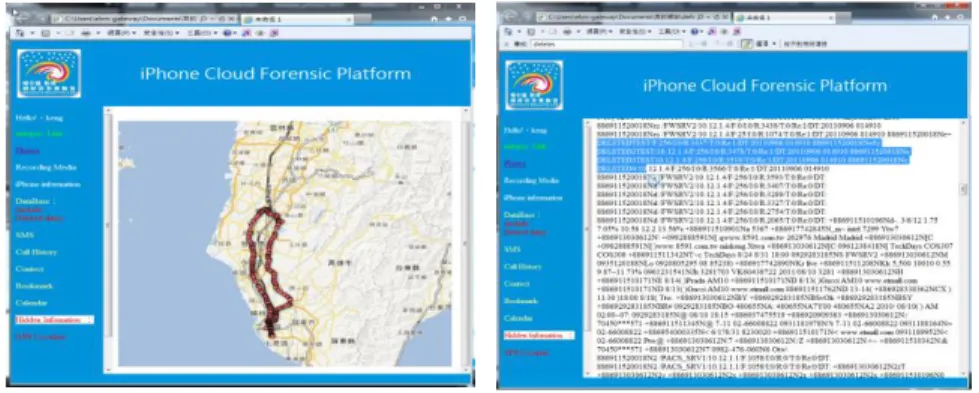The height and width of the screenshot is (393, 979).
Task: Click the help icon in left window toolbar
Action: (x=227, y=32)
